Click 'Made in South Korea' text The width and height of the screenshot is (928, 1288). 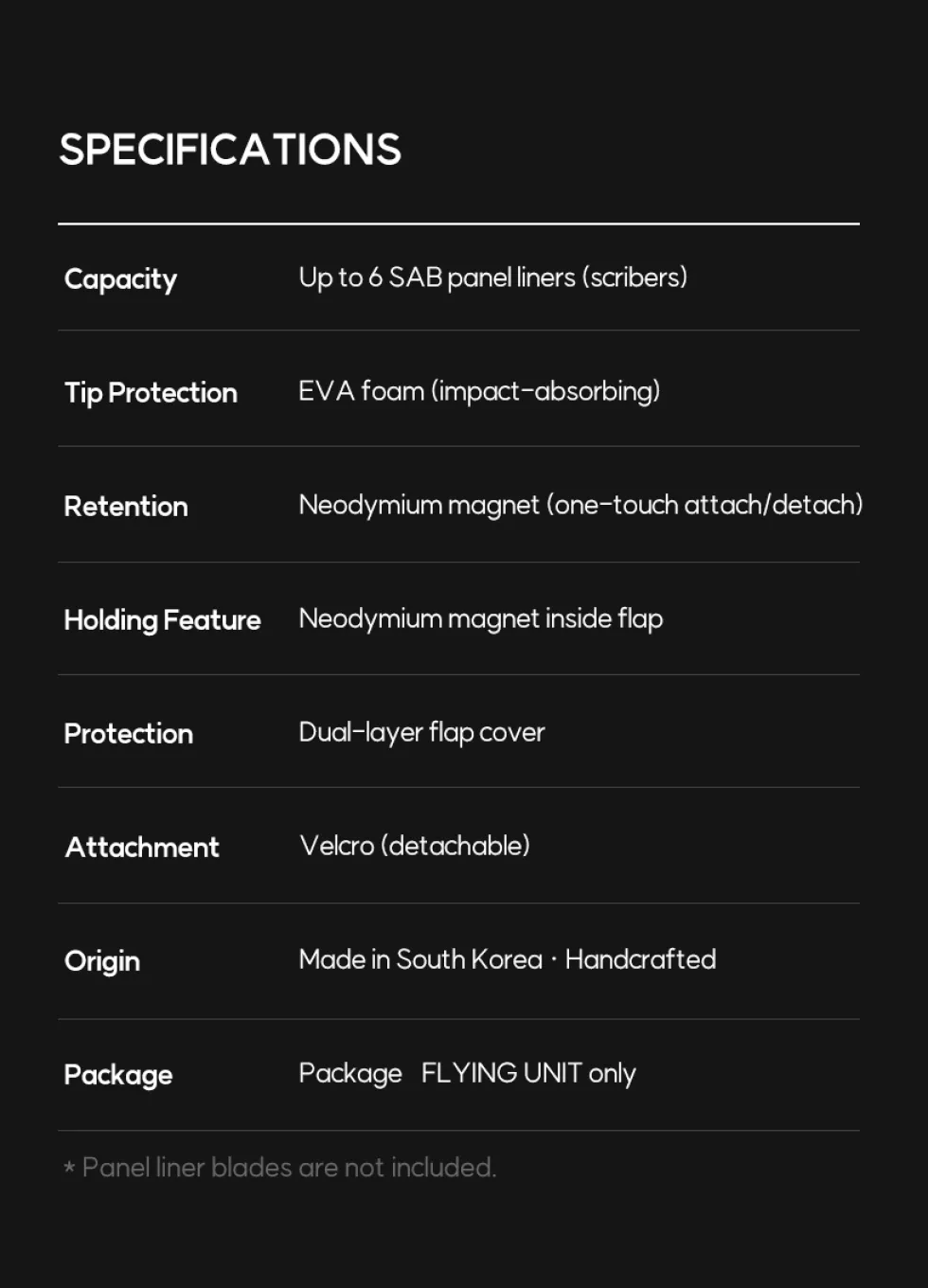tap(420, 959)
